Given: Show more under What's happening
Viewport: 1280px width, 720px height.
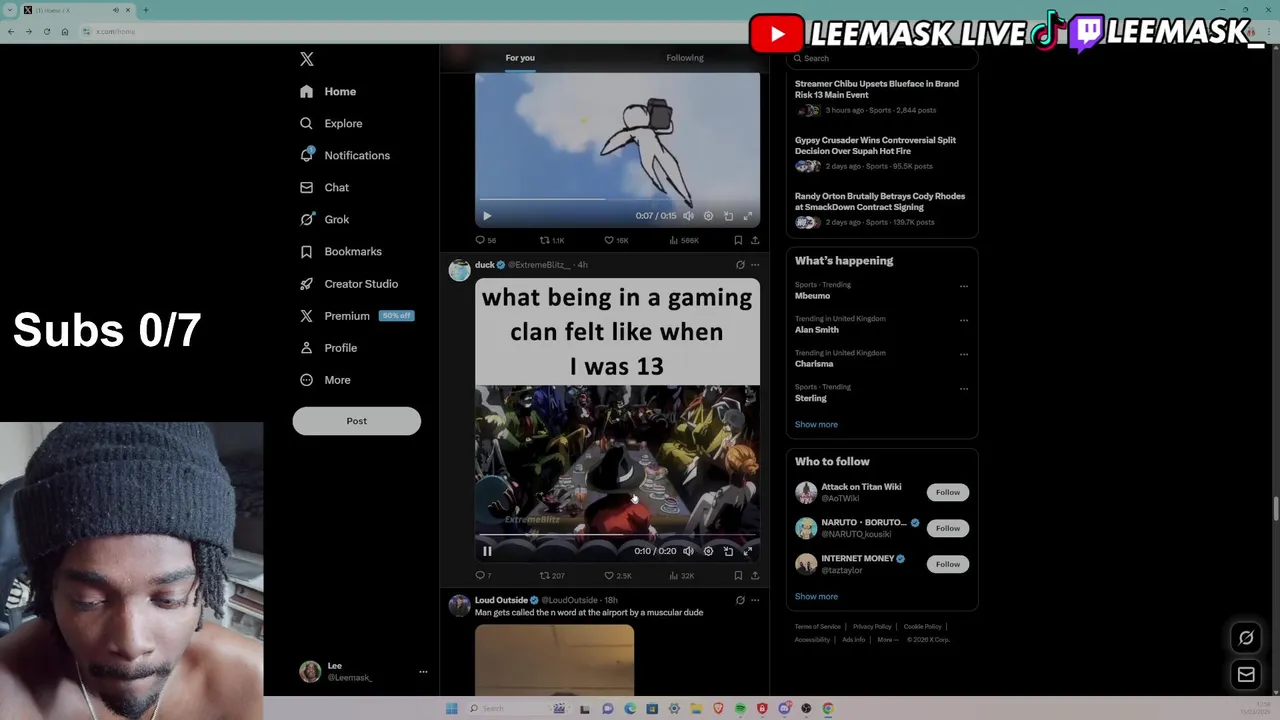Looking at the screenshot, I should coord(816,424).
